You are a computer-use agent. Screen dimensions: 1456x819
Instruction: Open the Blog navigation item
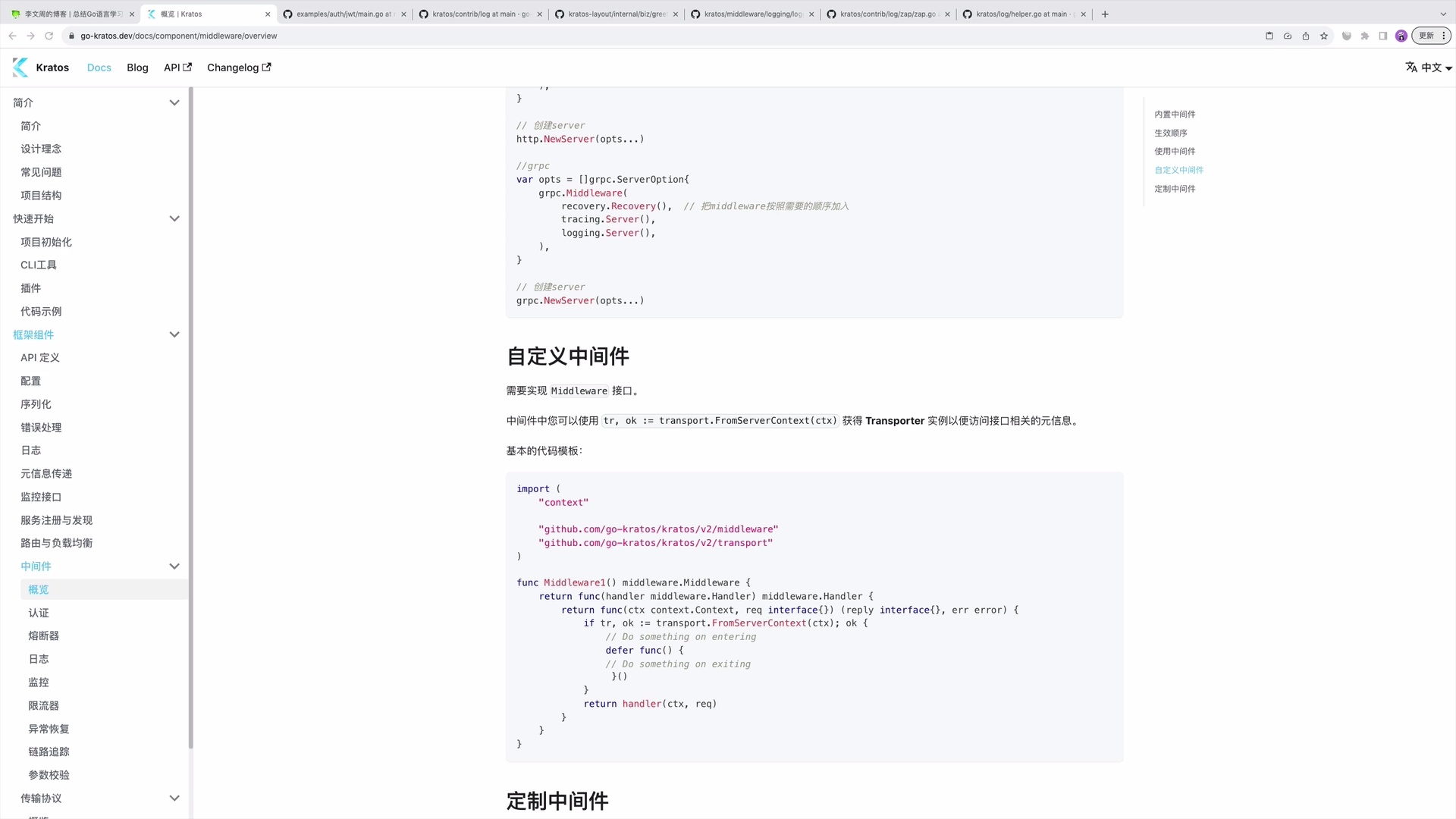click(137, 67)
